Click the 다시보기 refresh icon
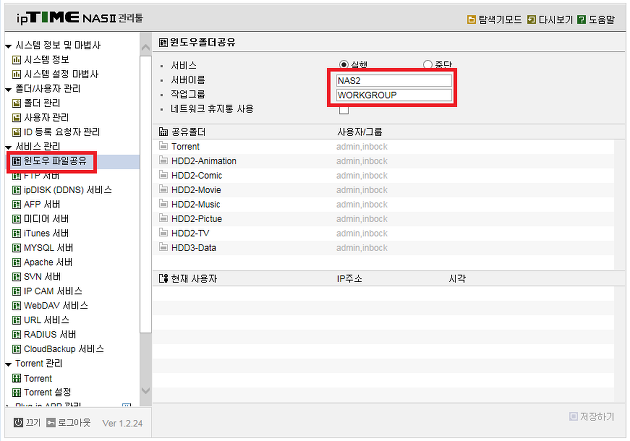 [x=531, y=19]
